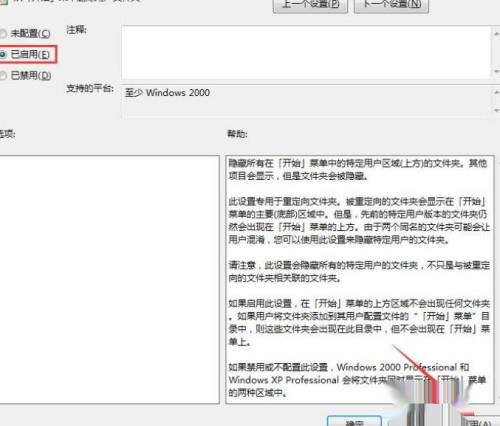Image resolution: width=500 pixels, height=426 pixels.
Task: Select the 未配置(C) radio option
Action: pos(26,34)
